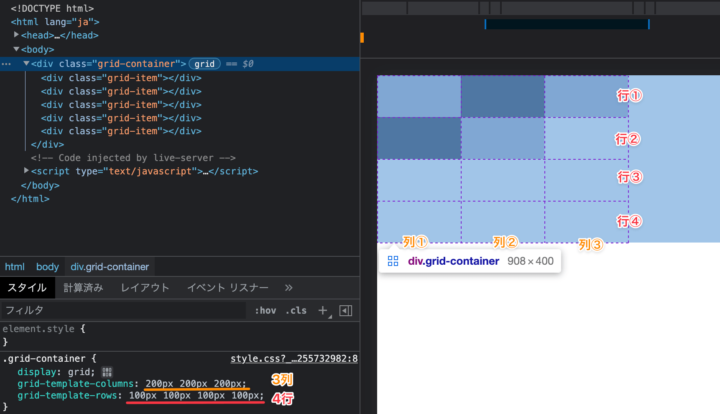Select body in the breadcrumb bar

47,267
